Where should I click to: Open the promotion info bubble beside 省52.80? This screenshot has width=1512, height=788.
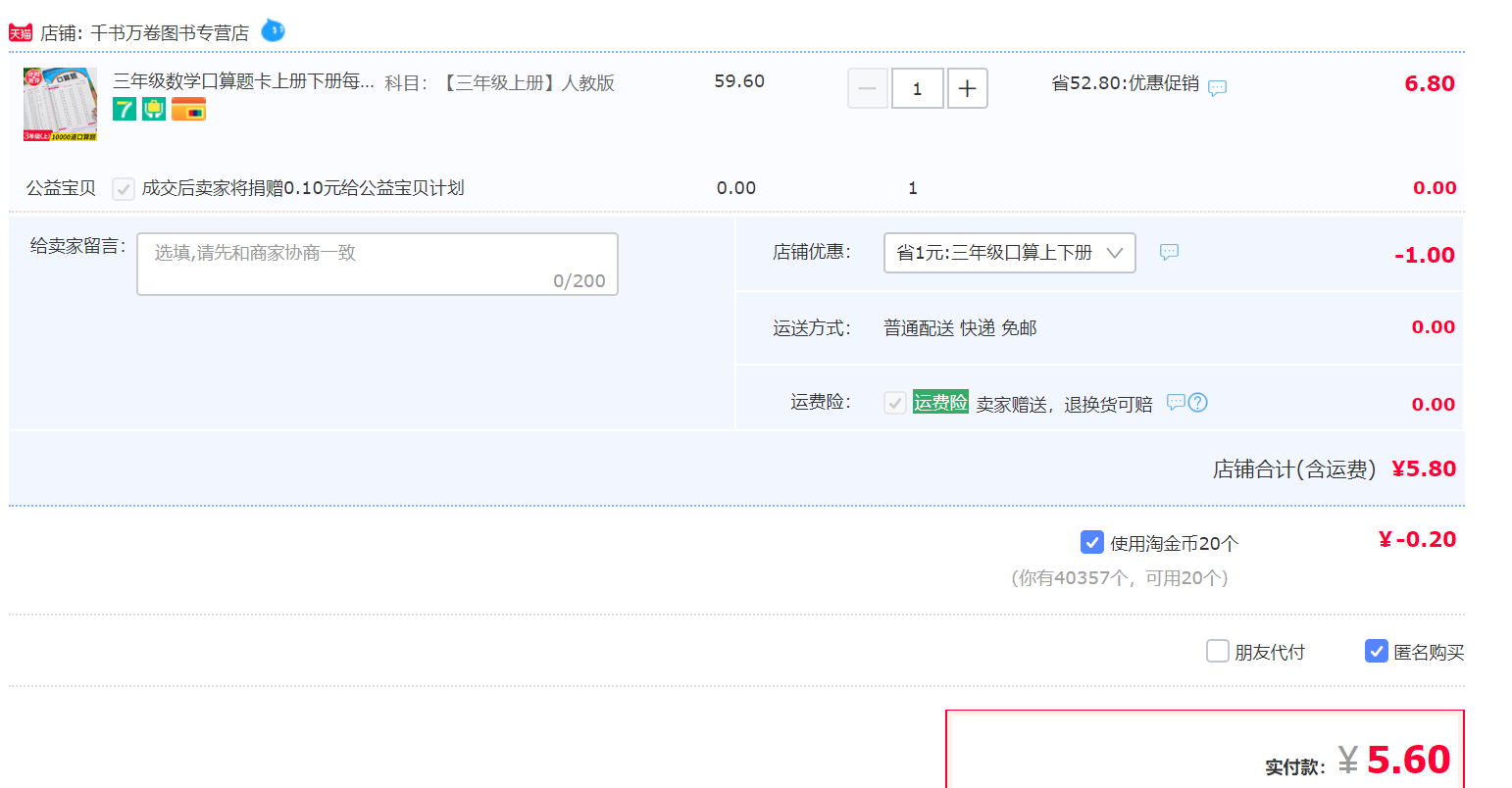[x=1217, y=88]
